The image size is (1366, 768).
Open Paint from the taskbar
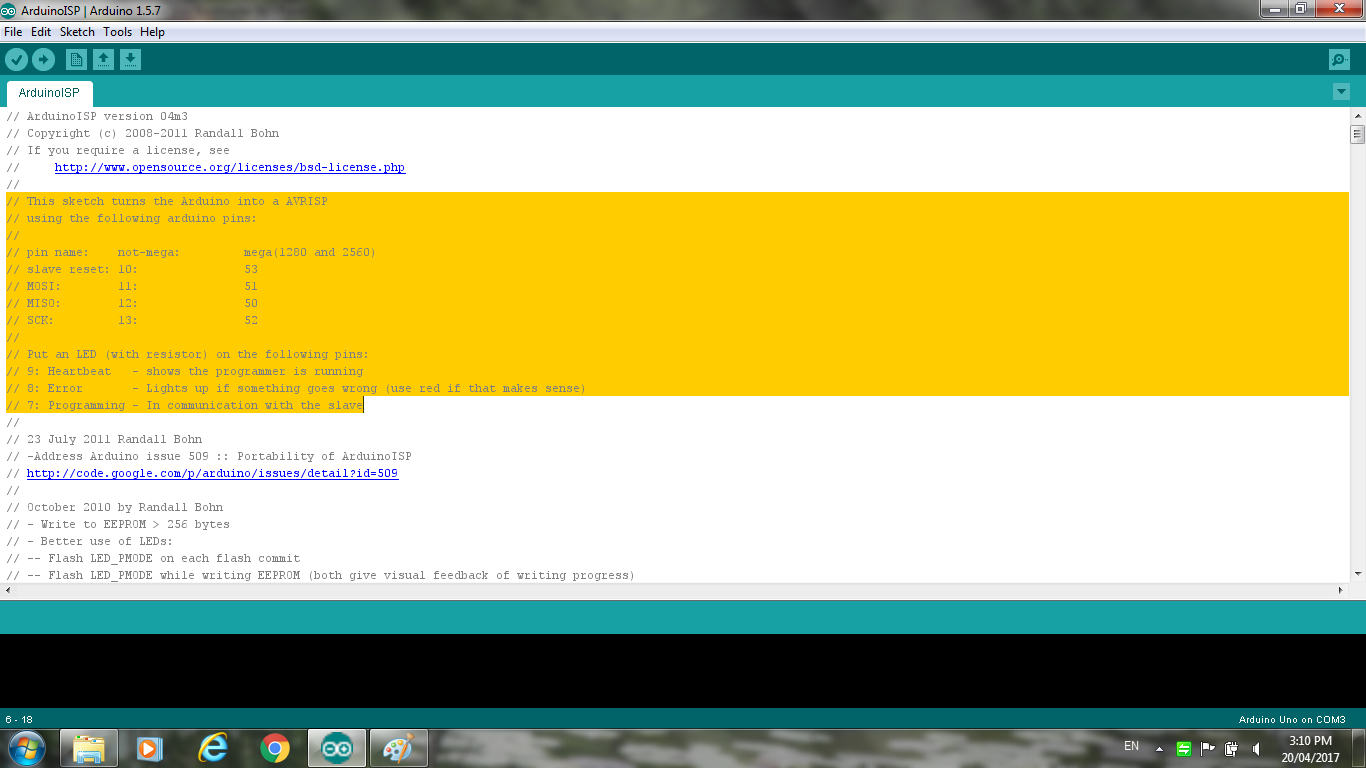(399, 748)
